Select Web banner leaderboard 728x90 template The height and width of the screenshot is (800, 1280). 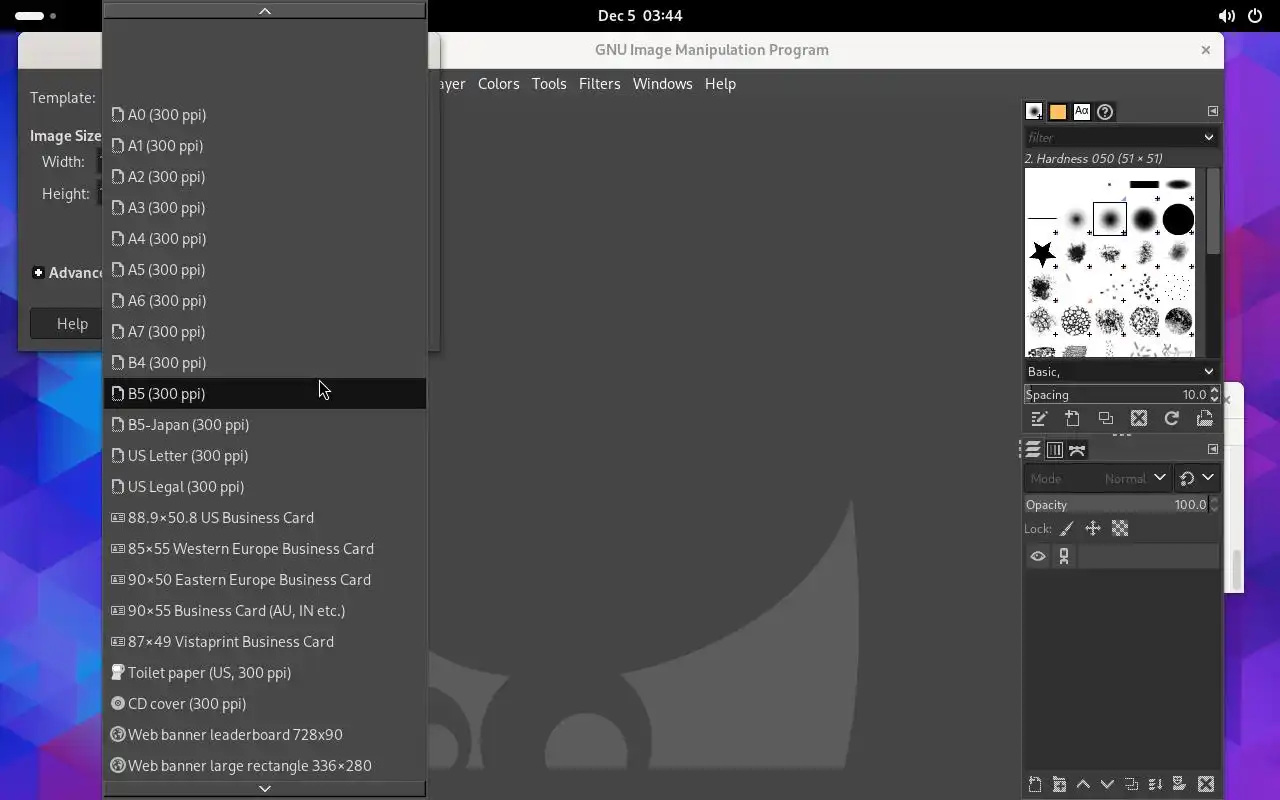265,735
